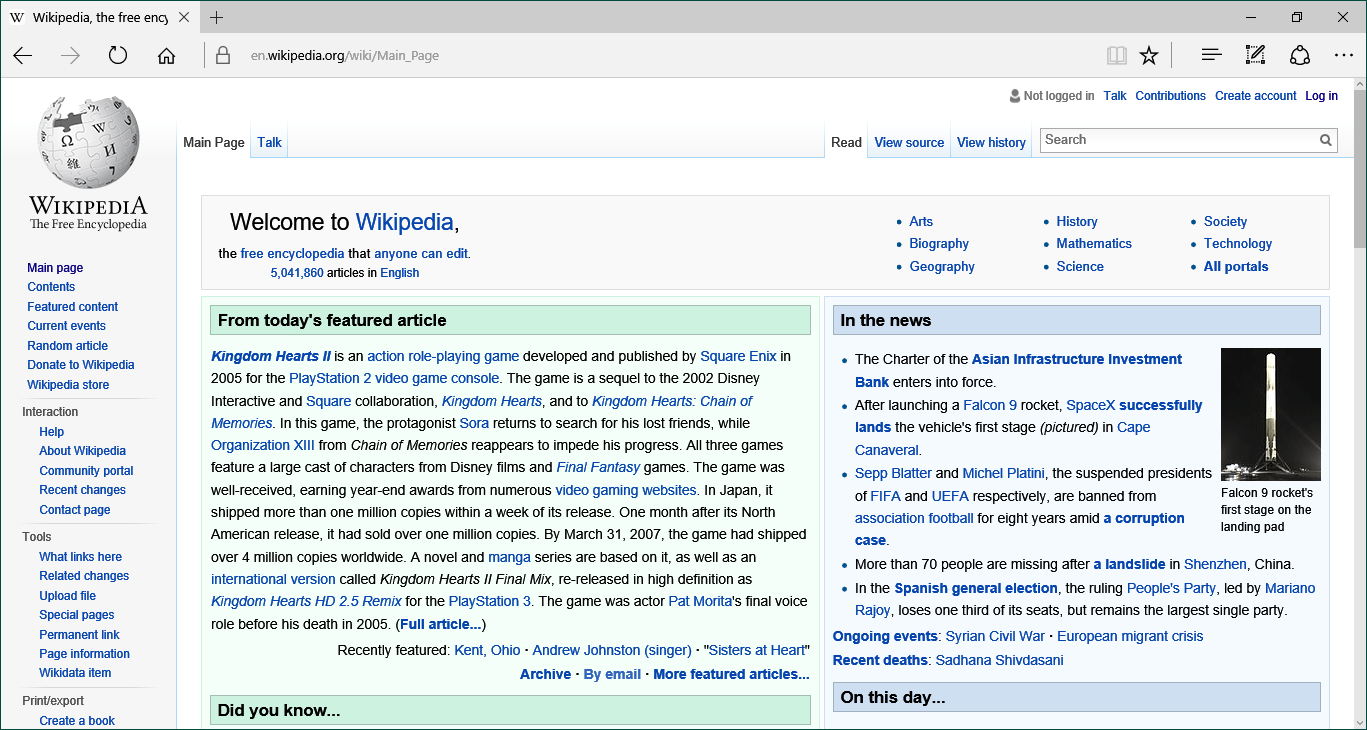
Task: Open the Full article... link
Action: tap(441, 625)
